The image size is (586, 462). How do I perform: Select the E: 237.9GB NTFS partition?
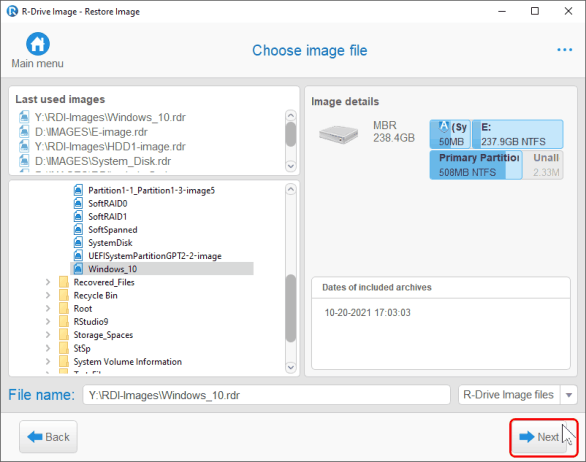point(518,134)
